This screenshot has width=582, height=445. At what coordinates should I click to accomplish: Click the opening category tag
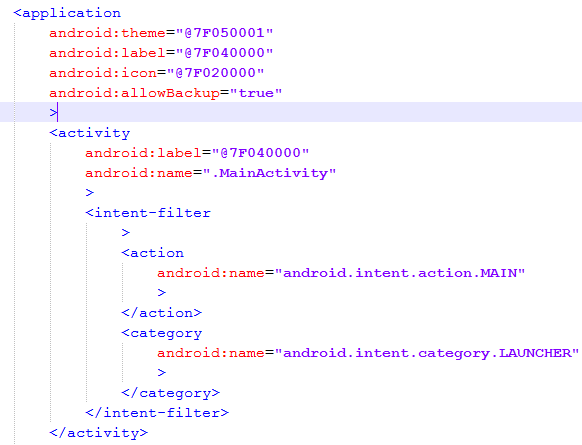tap(162, 333)
